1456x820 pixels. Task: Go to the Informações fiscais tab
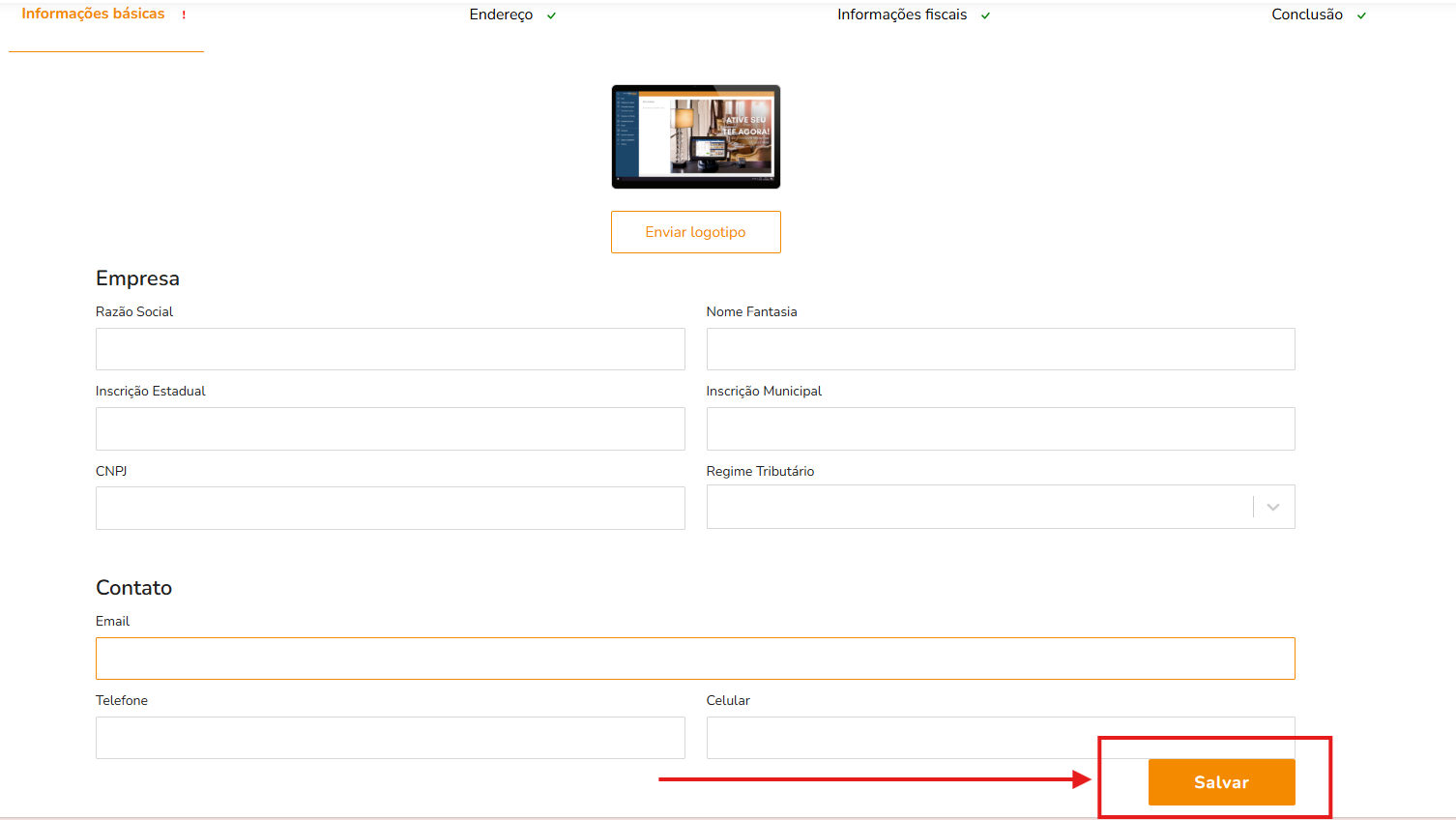click(x=902, y=15)
